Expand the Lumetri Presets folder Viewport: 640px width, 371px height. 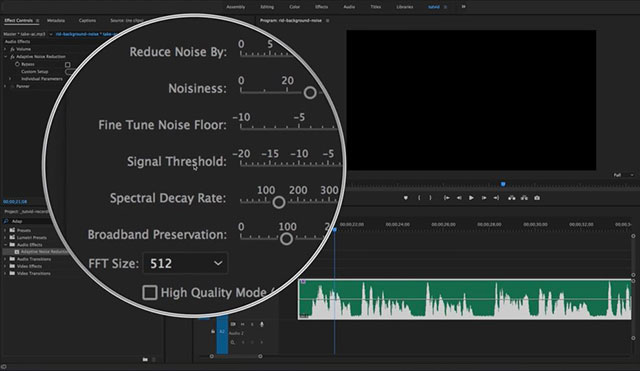click(x=5, y=238)
